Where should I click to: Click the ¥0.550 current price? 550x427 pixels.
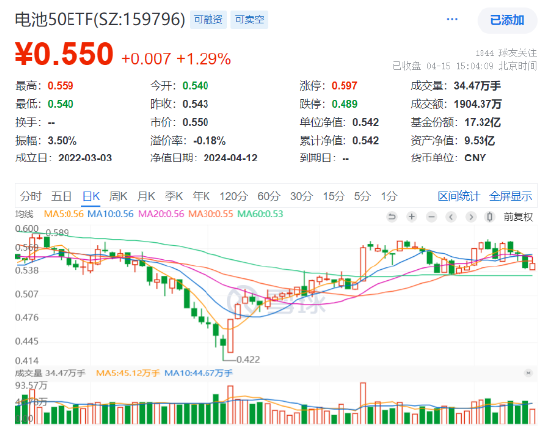pos(64,54)
